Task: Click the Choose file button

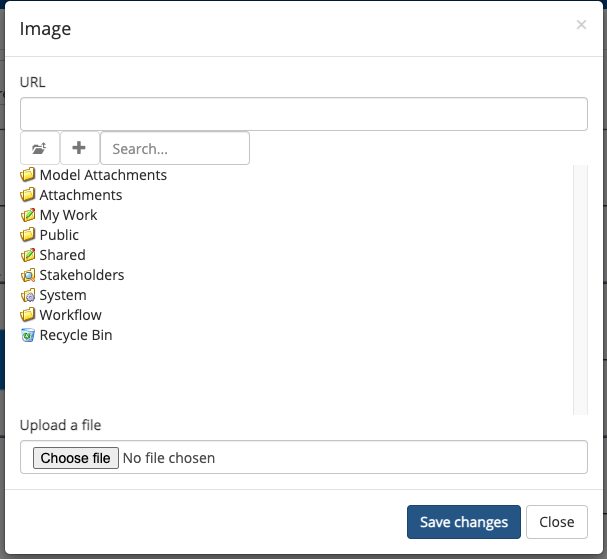Action: [75, 458]
